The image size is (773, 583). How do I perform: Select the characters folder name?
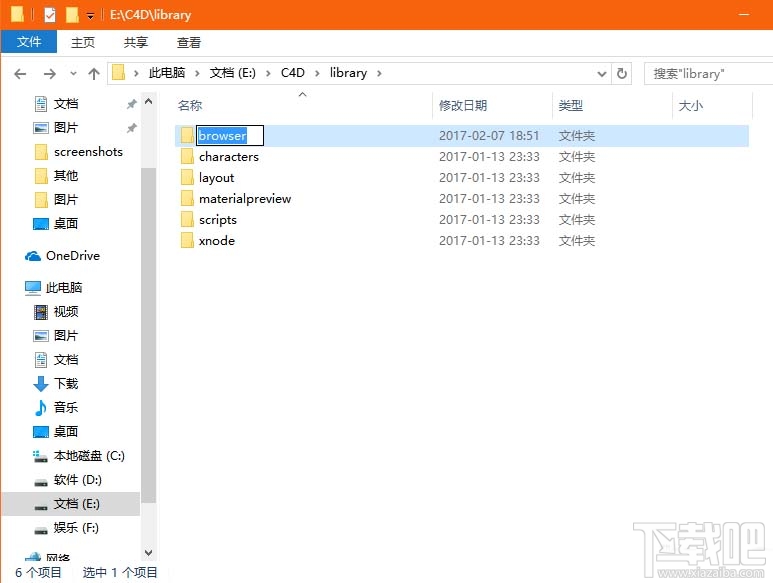229,157
